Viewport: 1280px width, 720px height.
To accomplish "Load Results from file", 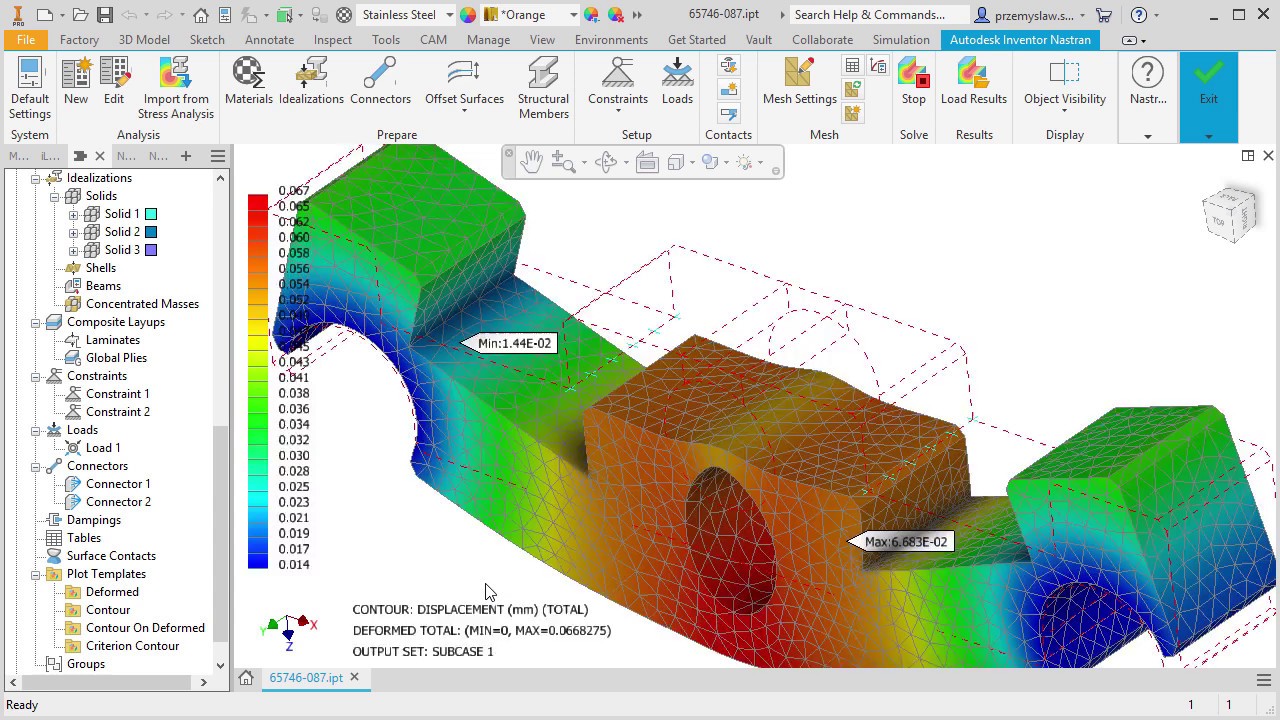I will pos(973,82).
